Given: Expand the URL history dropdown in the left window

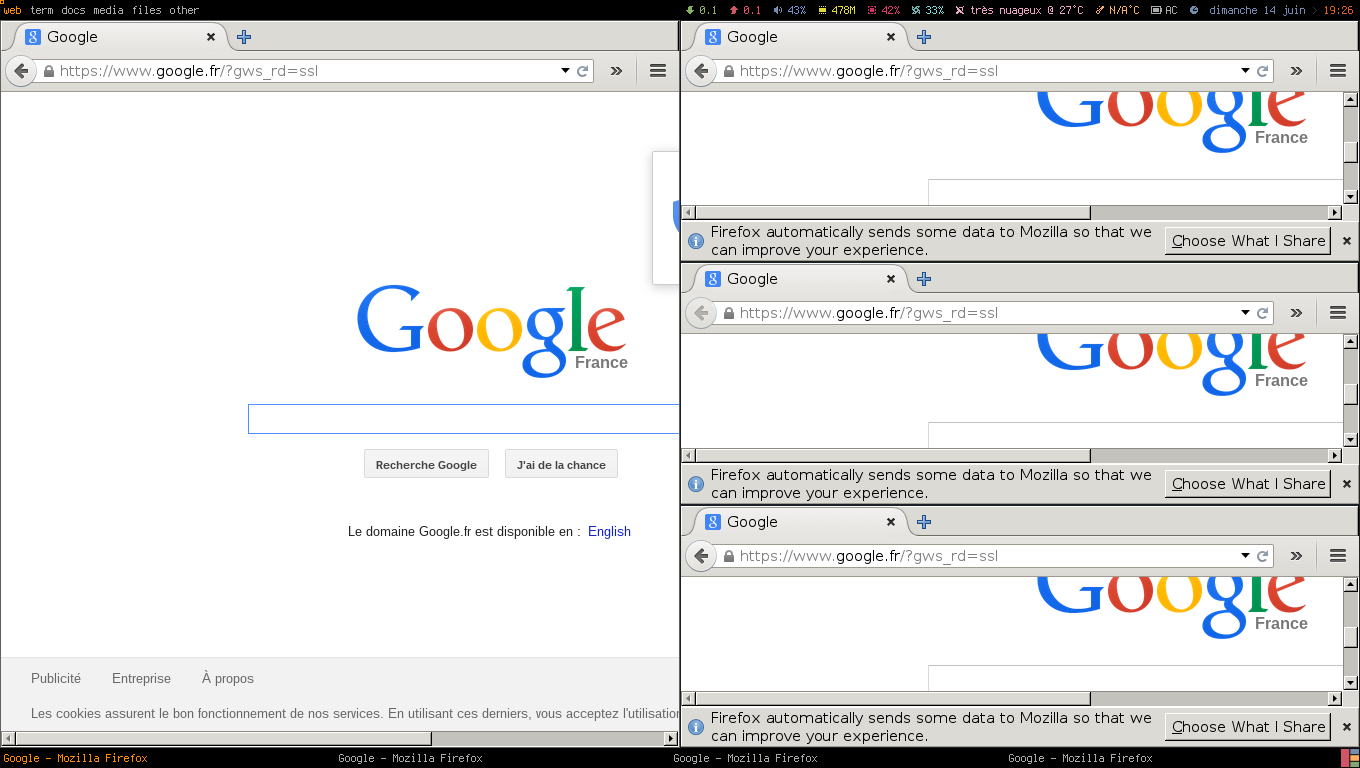Looking at the screenshot, I should (565, 71).
